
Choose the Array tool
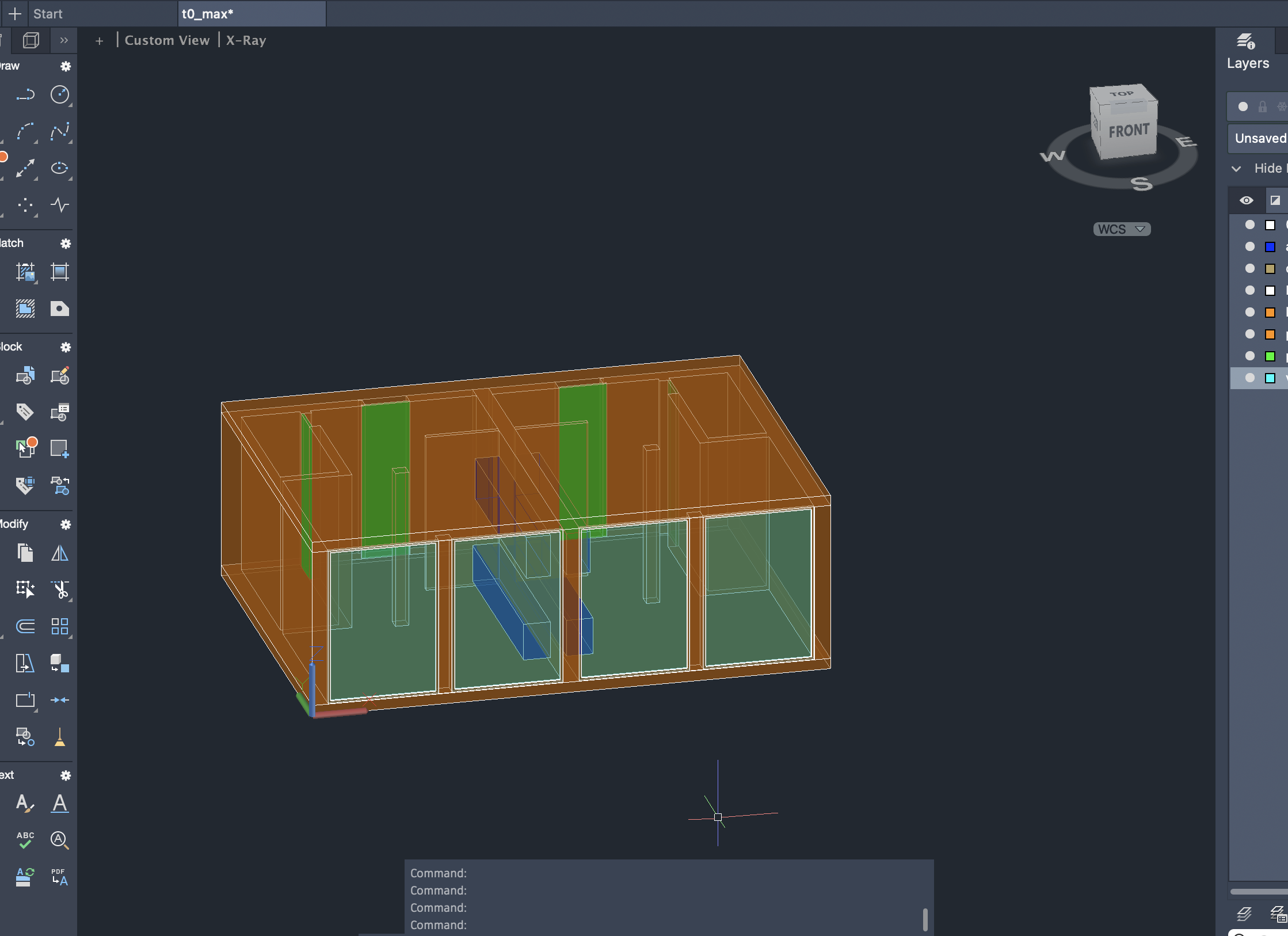click(x=60, y=626)
